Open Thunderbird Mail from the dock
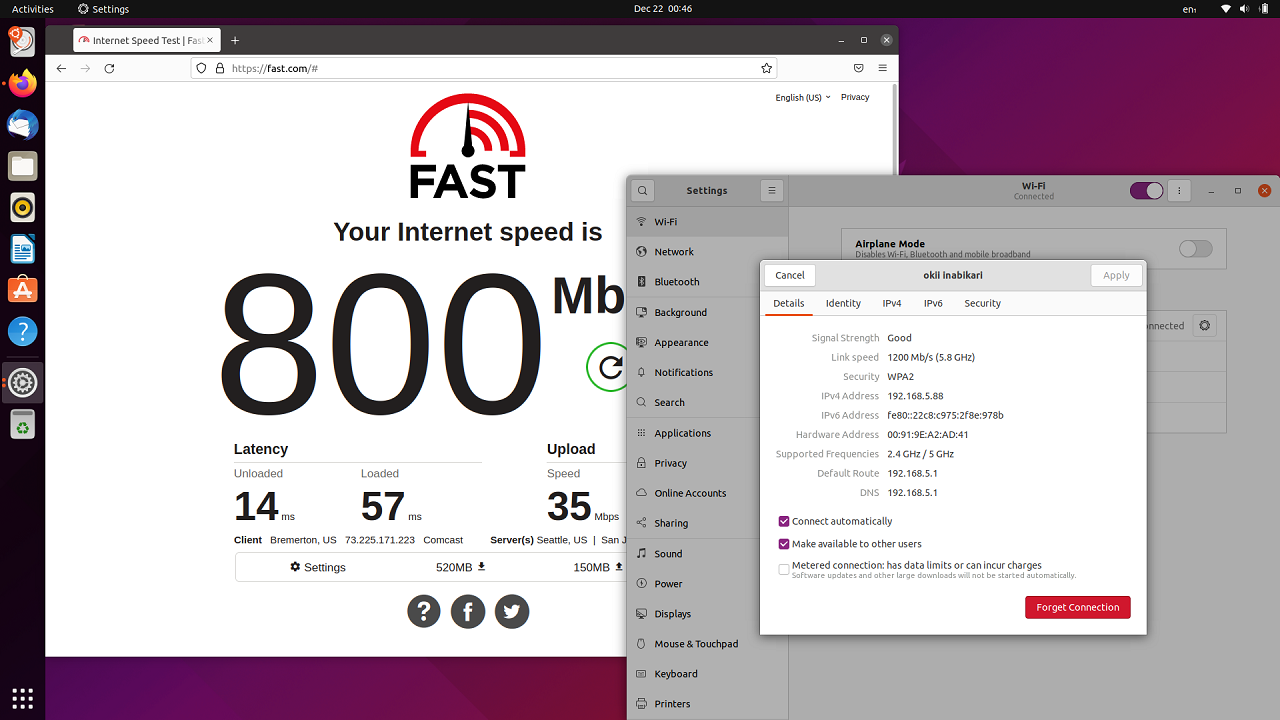The width and height of the screenshot is (1280, 720). (22, 125)
